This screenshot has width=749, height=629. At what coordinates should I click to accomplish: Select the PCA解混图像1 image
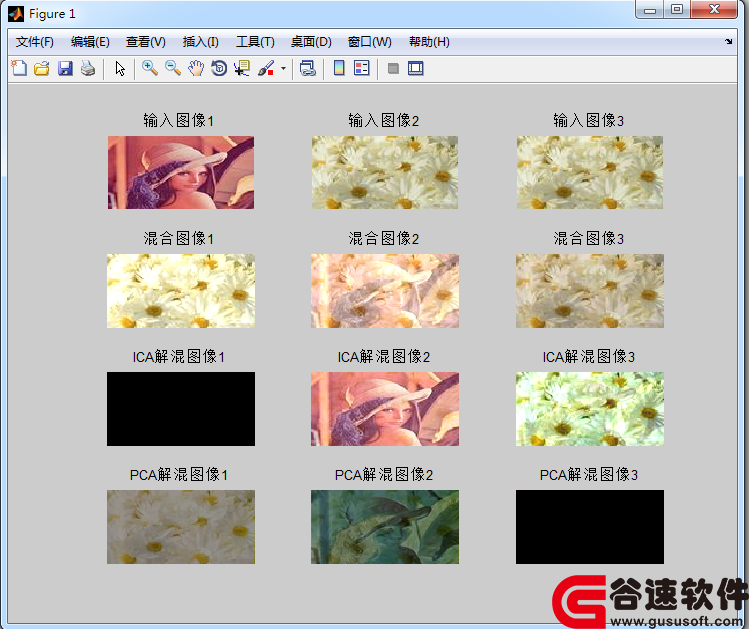181,527
